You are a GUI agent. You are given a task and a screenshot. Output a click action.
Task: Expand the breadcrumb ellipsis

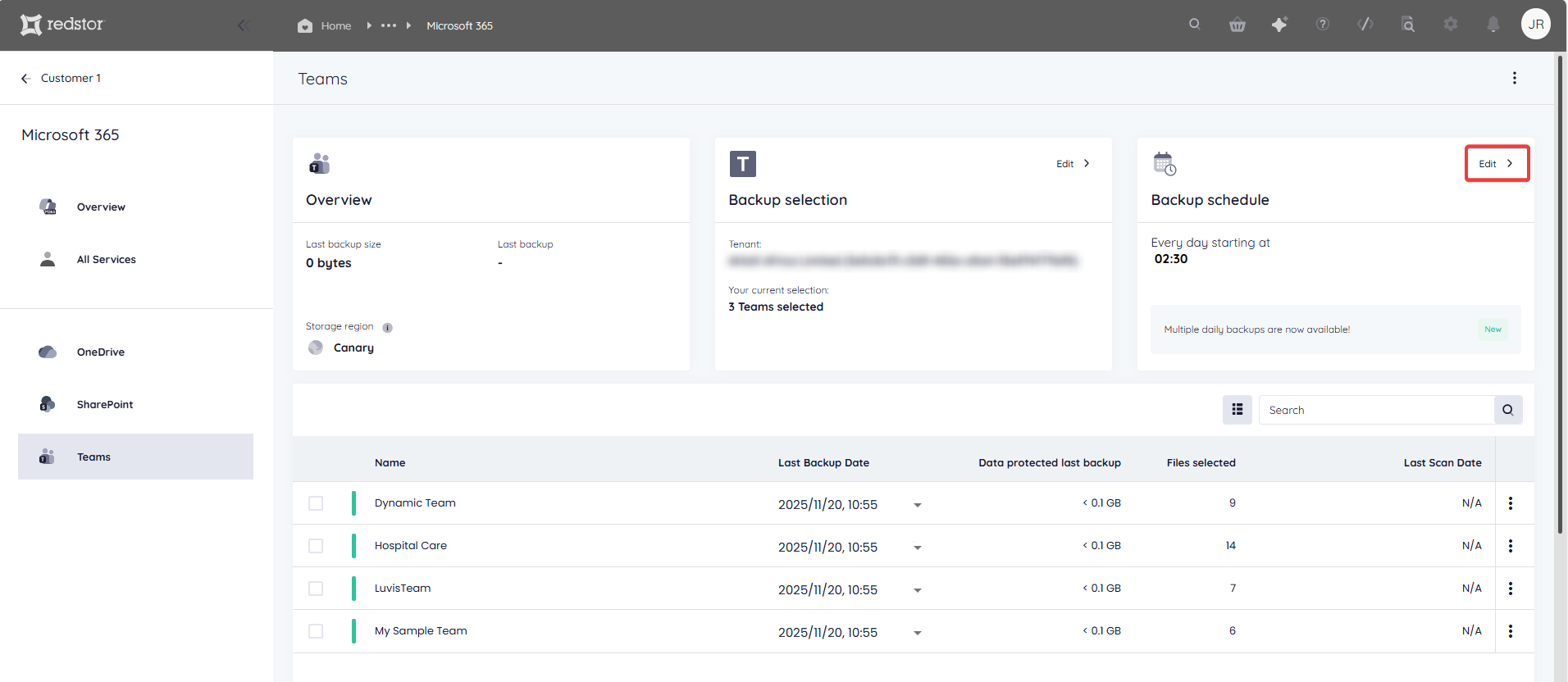389,25
